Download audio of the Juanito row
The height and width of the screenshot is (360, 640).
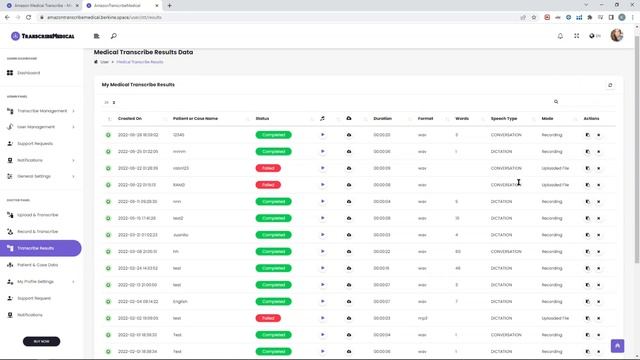[349, 235]
